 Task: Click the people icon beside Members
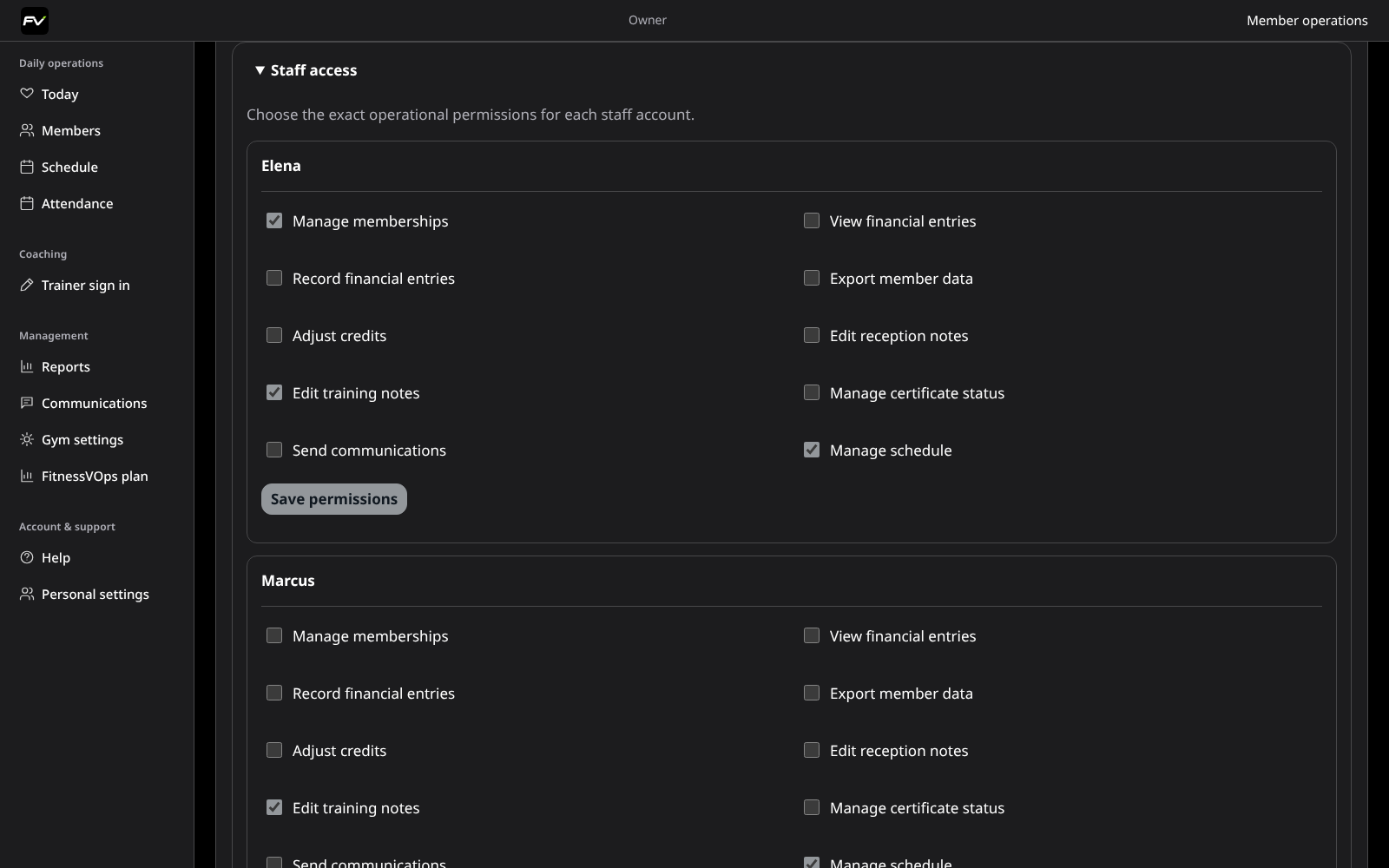tap(27, 130)
